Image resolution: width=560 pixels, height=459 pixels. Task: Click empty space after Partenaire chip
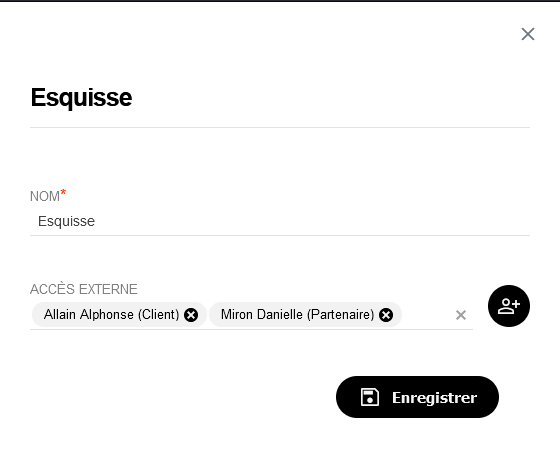[427, 315]
